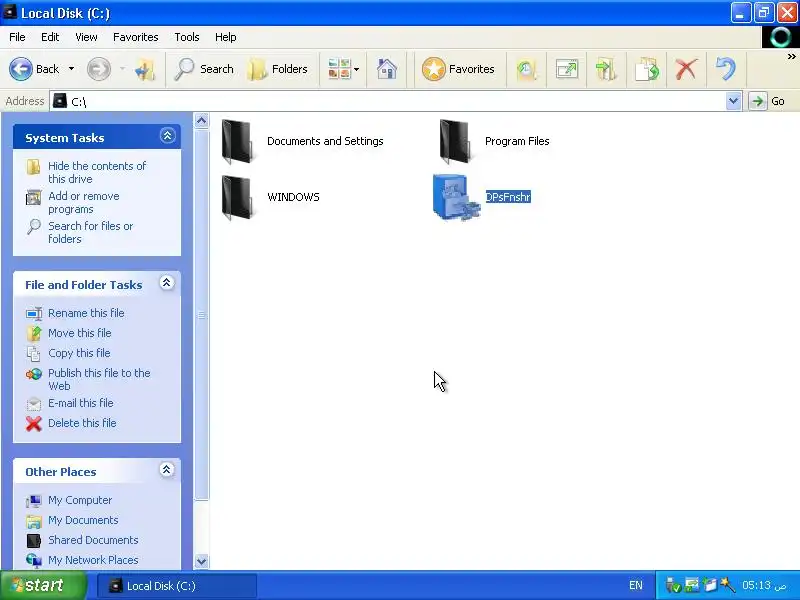800x600 pixels.
Task: Open the Forward button history dropdown arrow
Action: click(122, 69)
